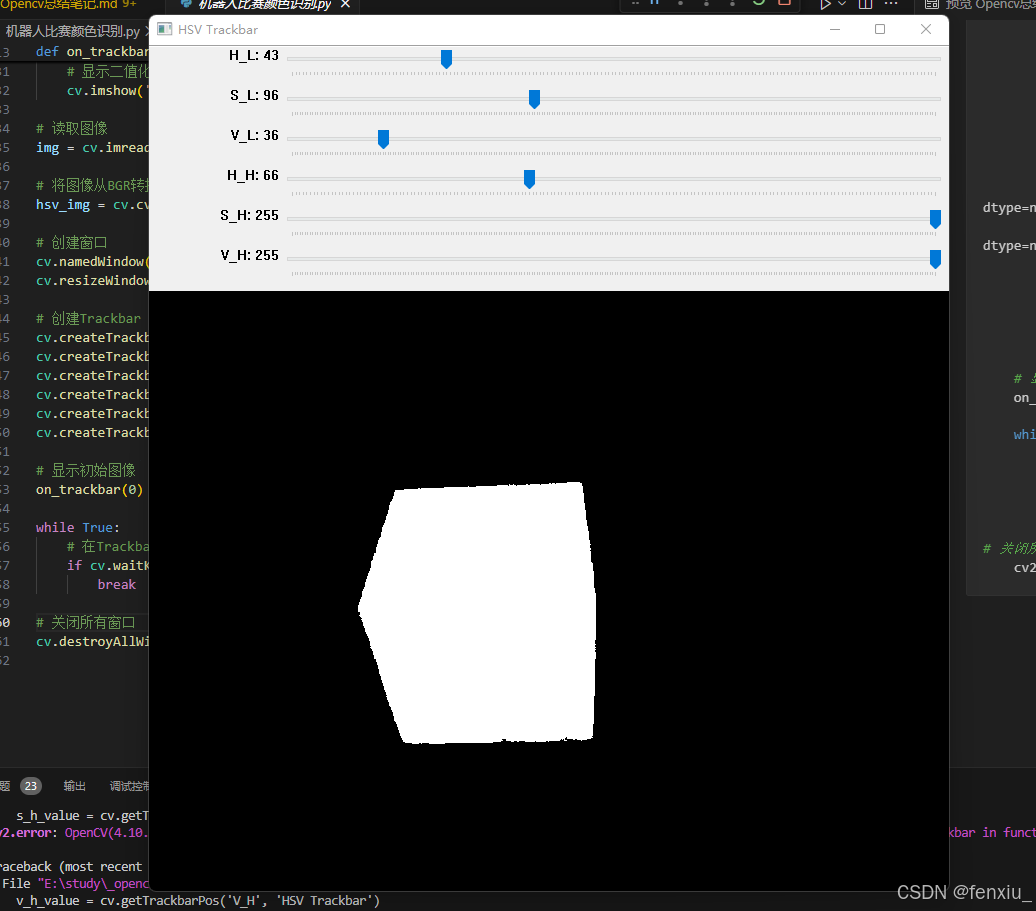Click the 'img = cv.imread' code line
The width and height of the screenshot is (1036, 911).
tap(92, 147)
